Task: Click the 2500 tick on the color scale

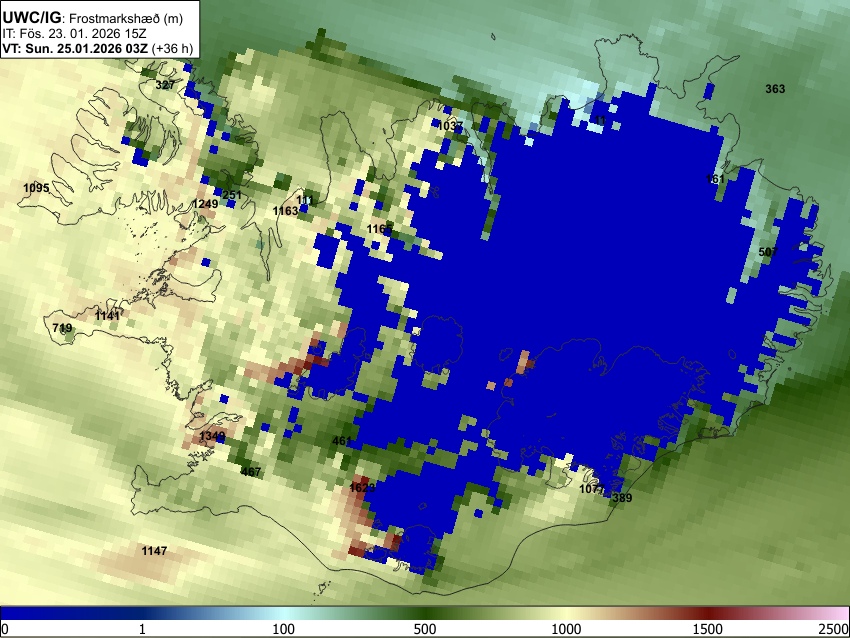Action: tap(835, 629)
